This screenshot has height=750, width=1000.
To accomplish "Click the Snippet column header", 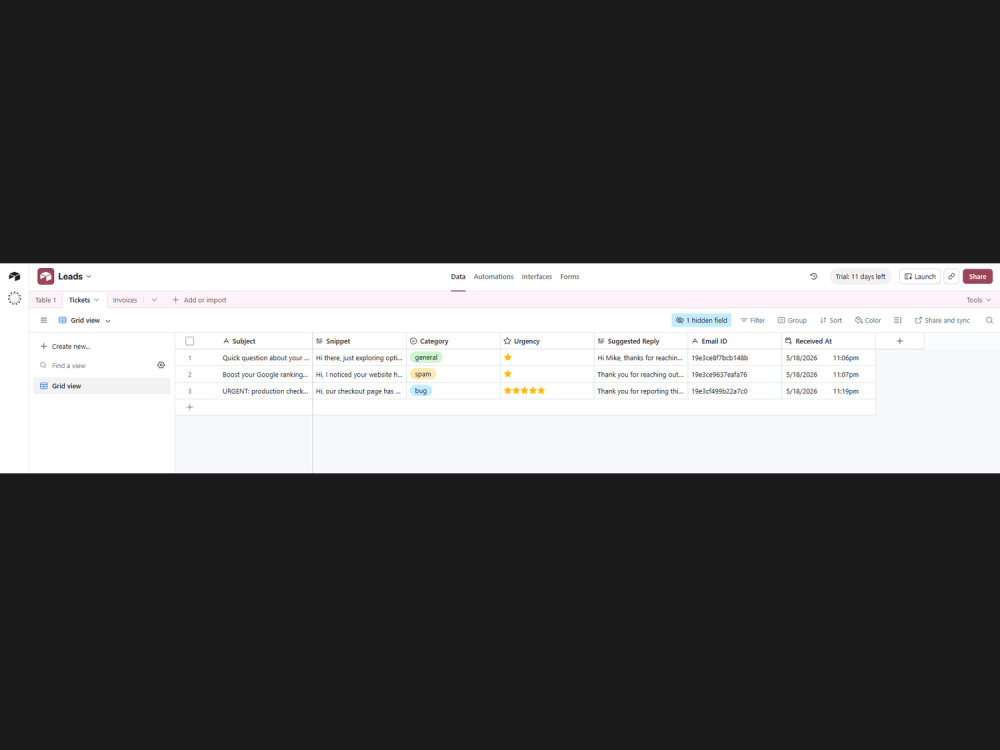I will point(359,341).
